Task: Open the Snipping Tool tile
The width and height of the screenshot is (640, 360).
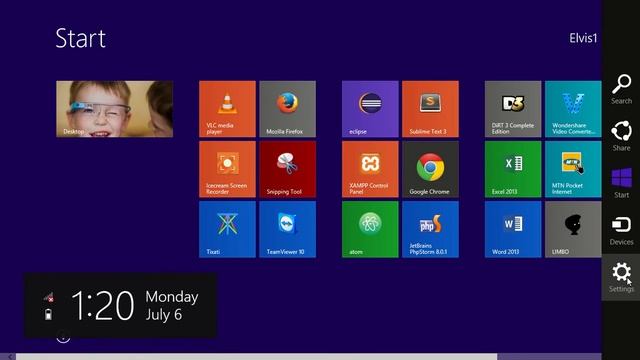Action: point(287,169)
